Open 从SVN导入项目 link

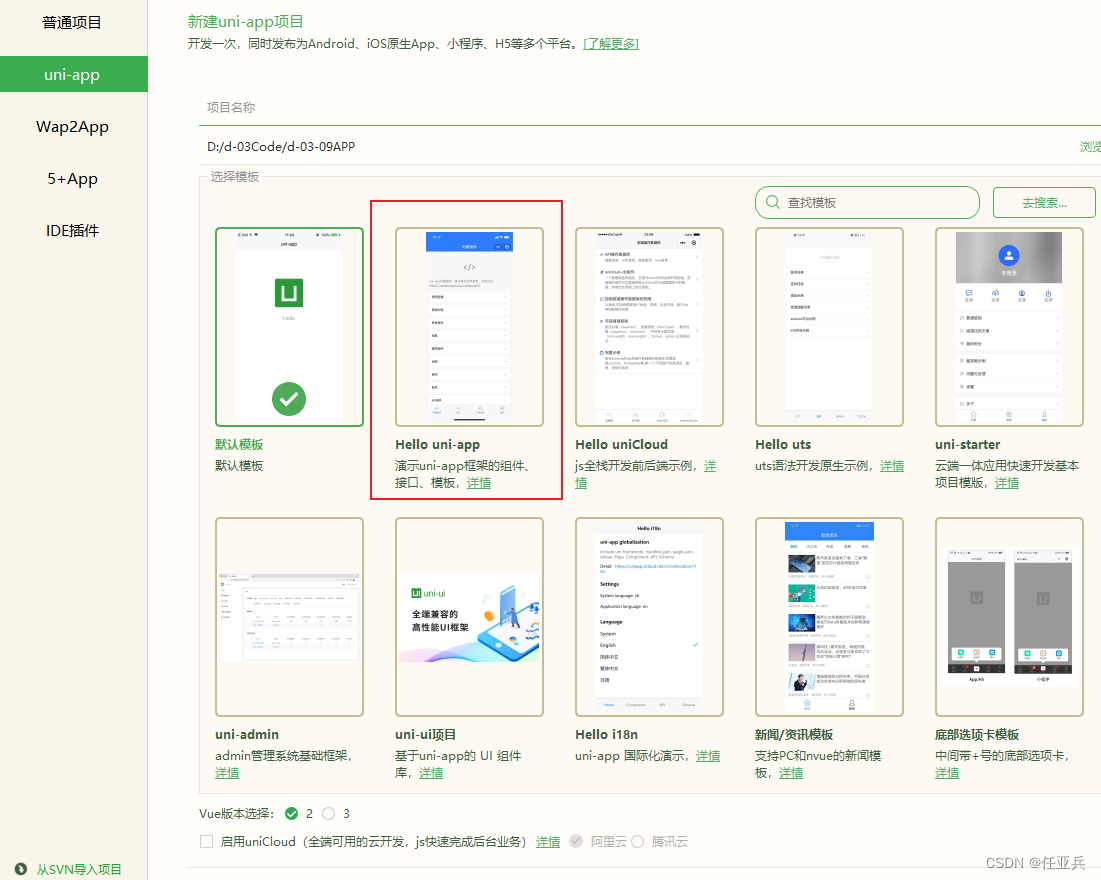coord(79,869)
